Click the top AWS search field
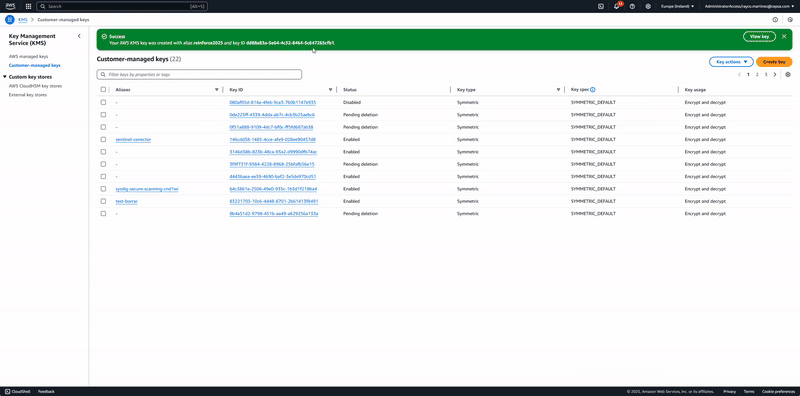The height and width of the screenshot is (396, 800). click(122, 7)
